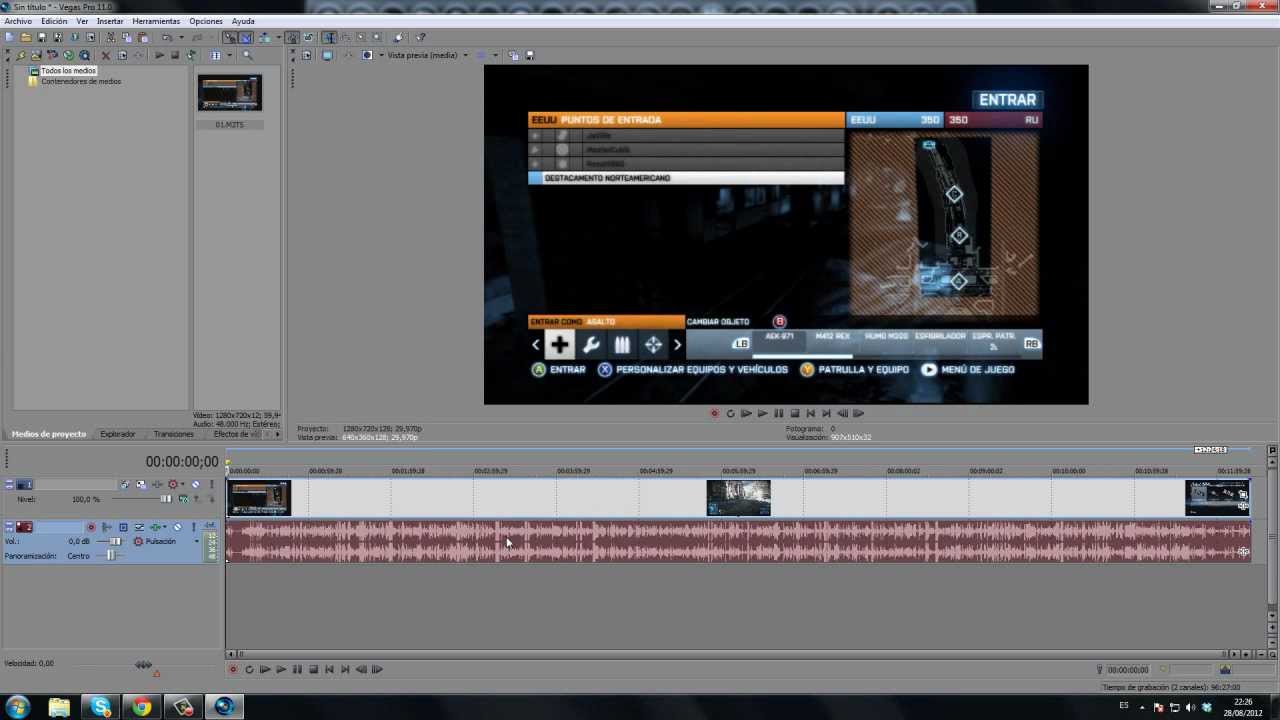Toggle loop playback in timeline transport bar
This screenshot has width=1280, height=720.
tap(249, 670)
